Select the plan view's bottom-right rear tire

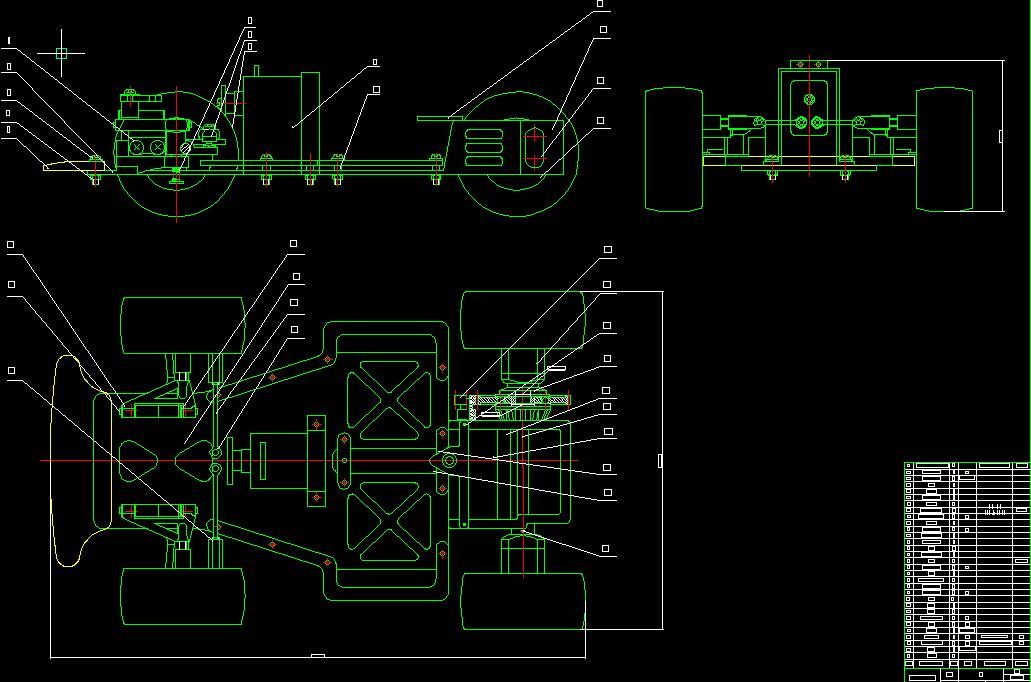(x=523, y=601)
